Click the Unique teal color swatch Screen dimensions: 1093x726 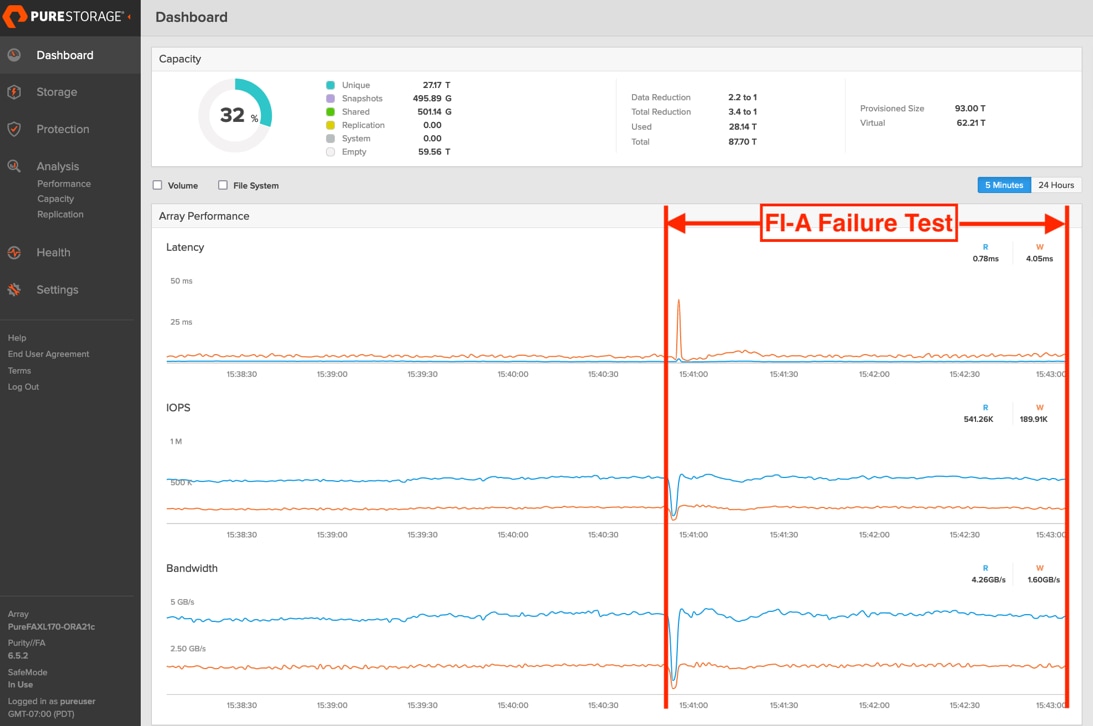(x=330, y=85)
